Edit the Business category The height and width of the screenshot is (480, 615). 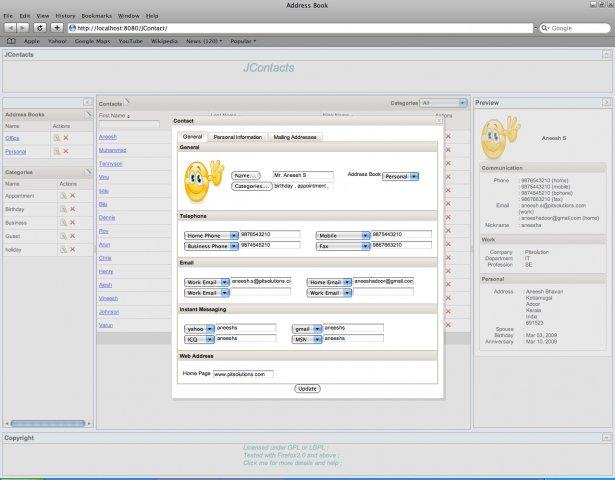point(63,222)
